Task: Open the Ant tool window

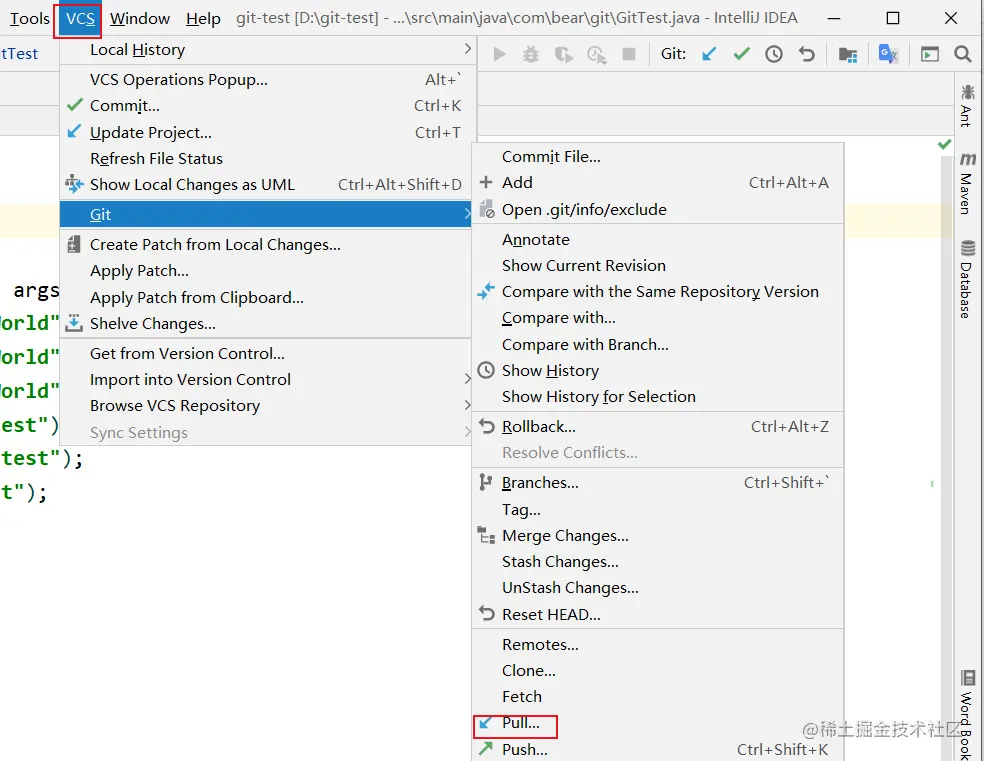Action: click(x=966, y=106)
